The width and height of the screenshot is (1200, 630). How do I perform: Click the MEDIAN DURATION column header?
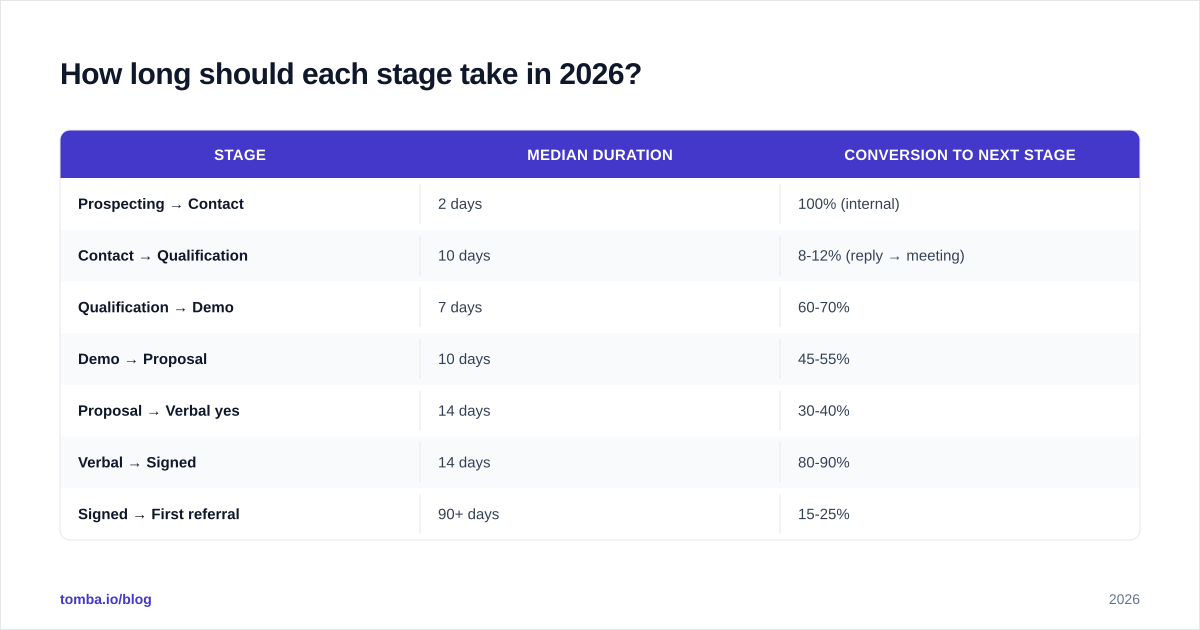point(600,155)
